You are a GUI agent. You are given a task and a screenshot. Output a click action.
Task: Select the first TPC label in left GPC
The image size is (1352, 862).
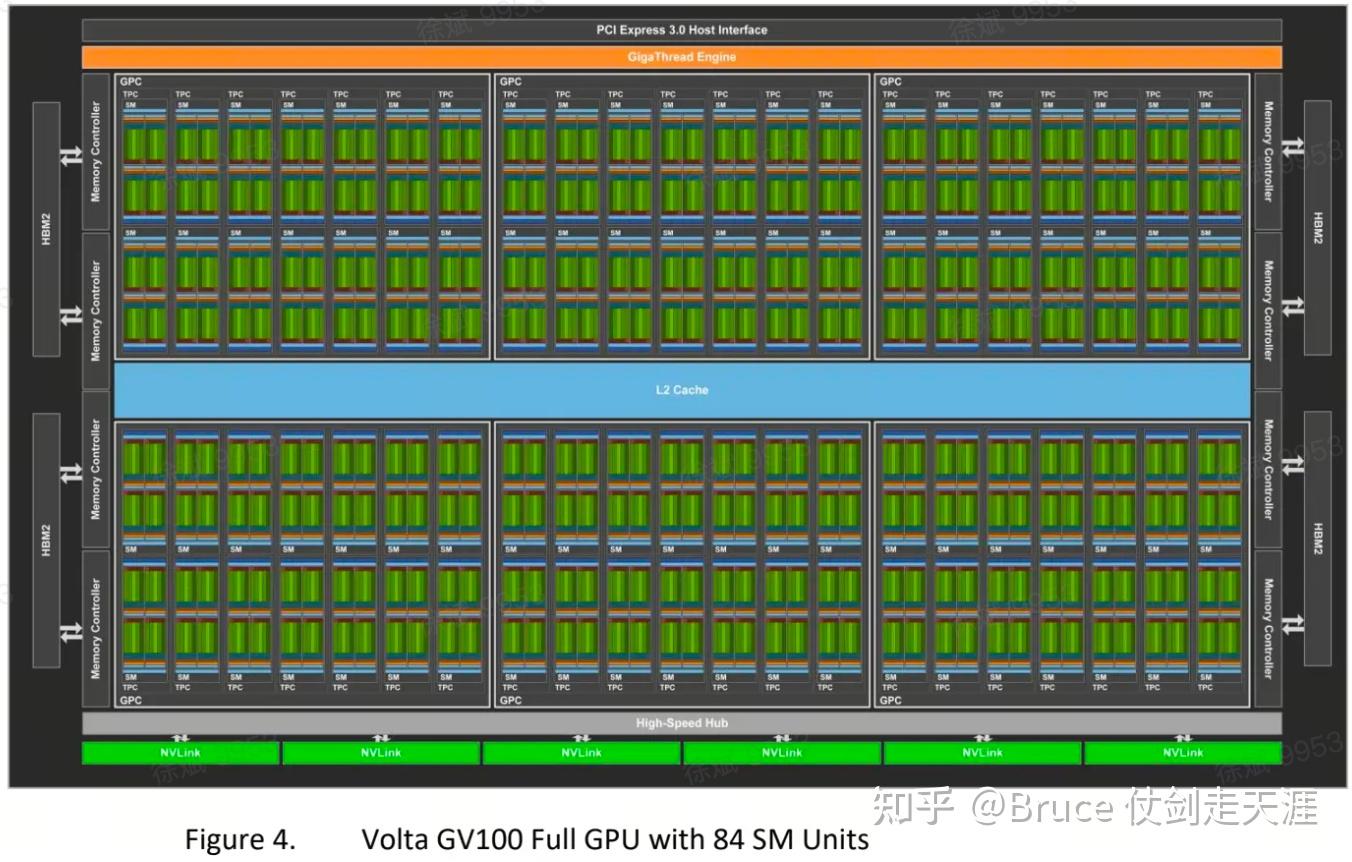click(130, 92)
